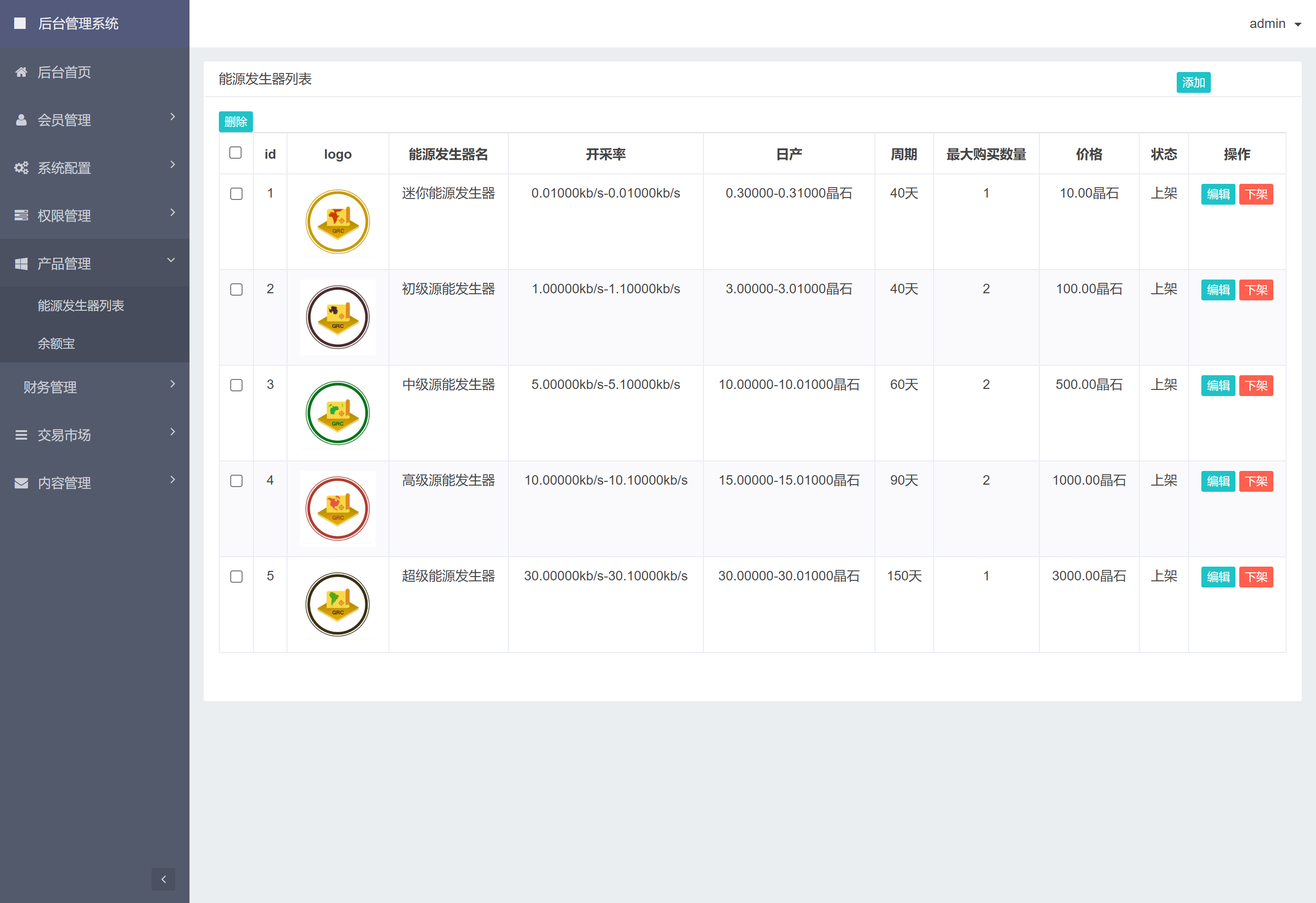The width and height of the screenshot is (1316, 903).
Task: Click the 添加 button
Action: 1193,82
